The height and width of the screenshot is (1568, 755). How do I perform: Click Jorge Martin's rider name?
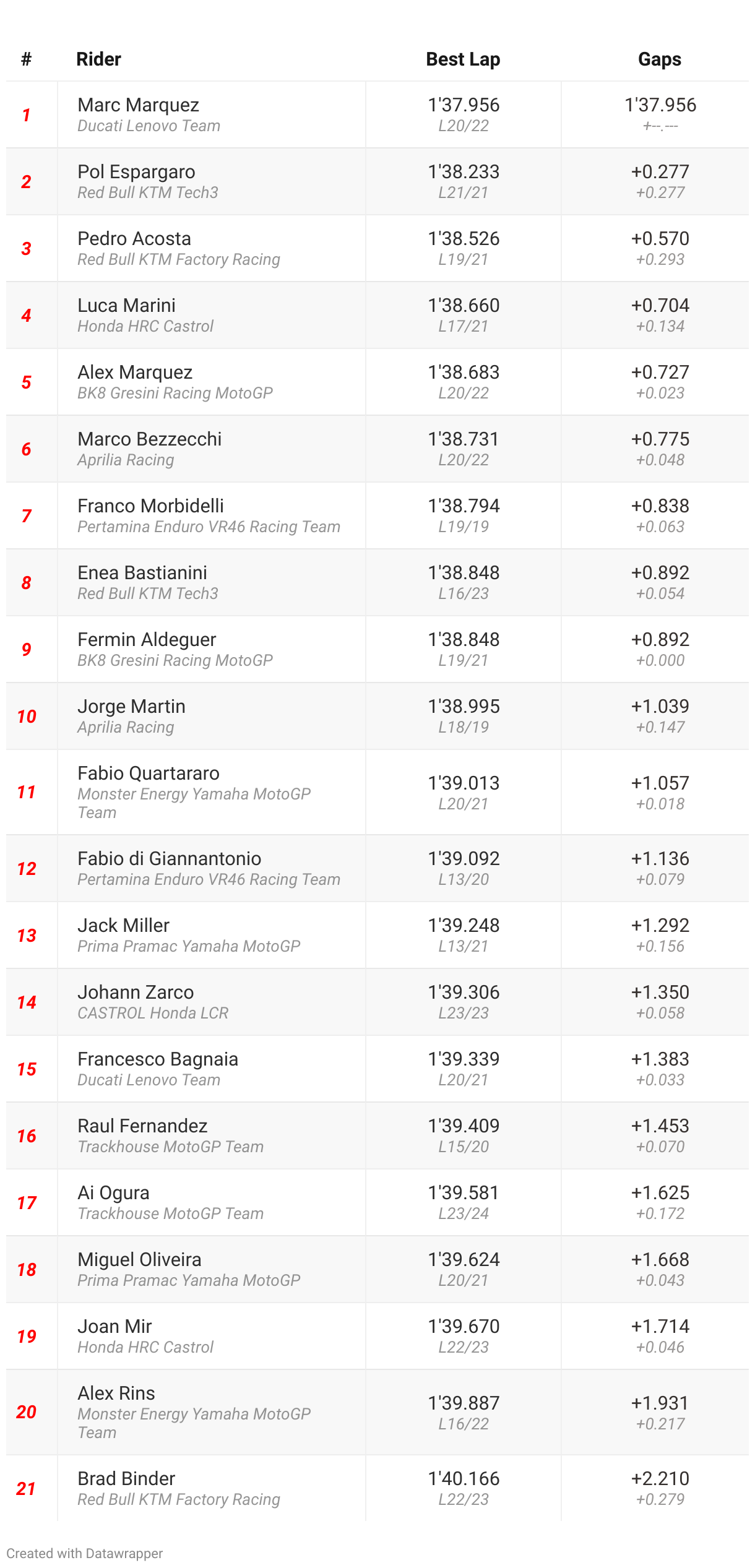[131, 707]
